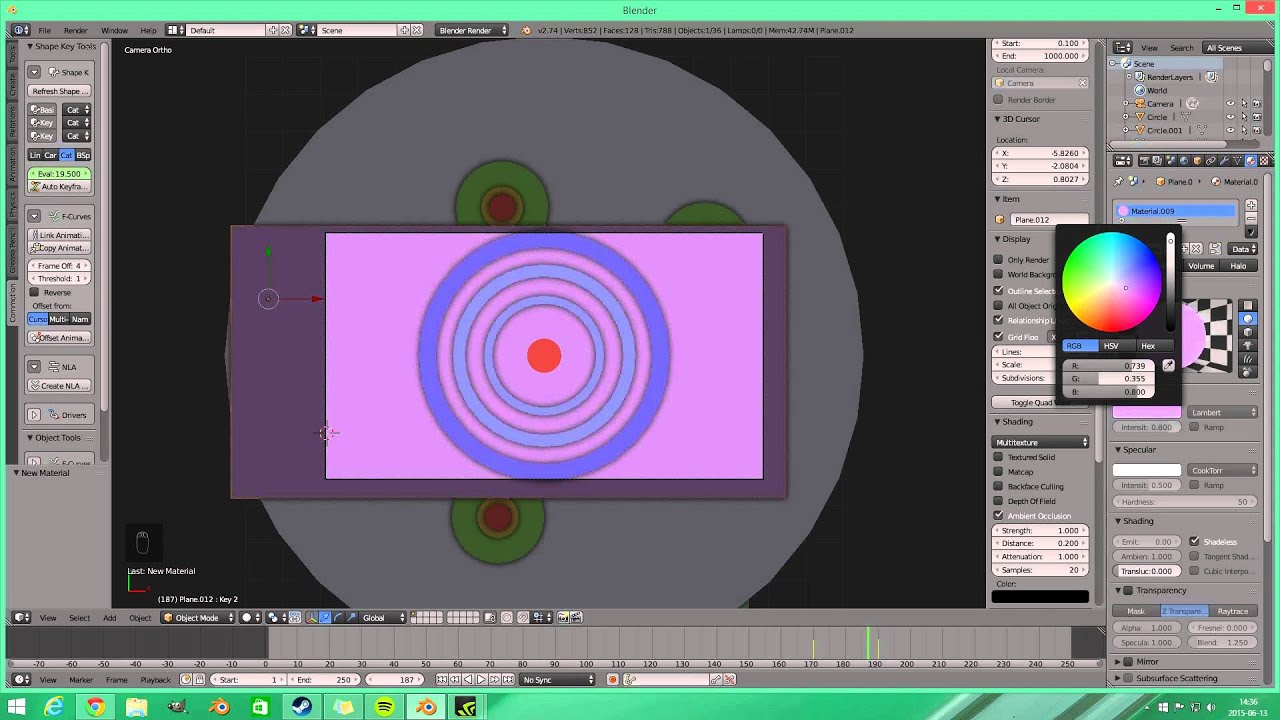Toggle the Reverse checkbox in F-Curves
Screen dimensions: 1280x720
click(x=35, y=293)
